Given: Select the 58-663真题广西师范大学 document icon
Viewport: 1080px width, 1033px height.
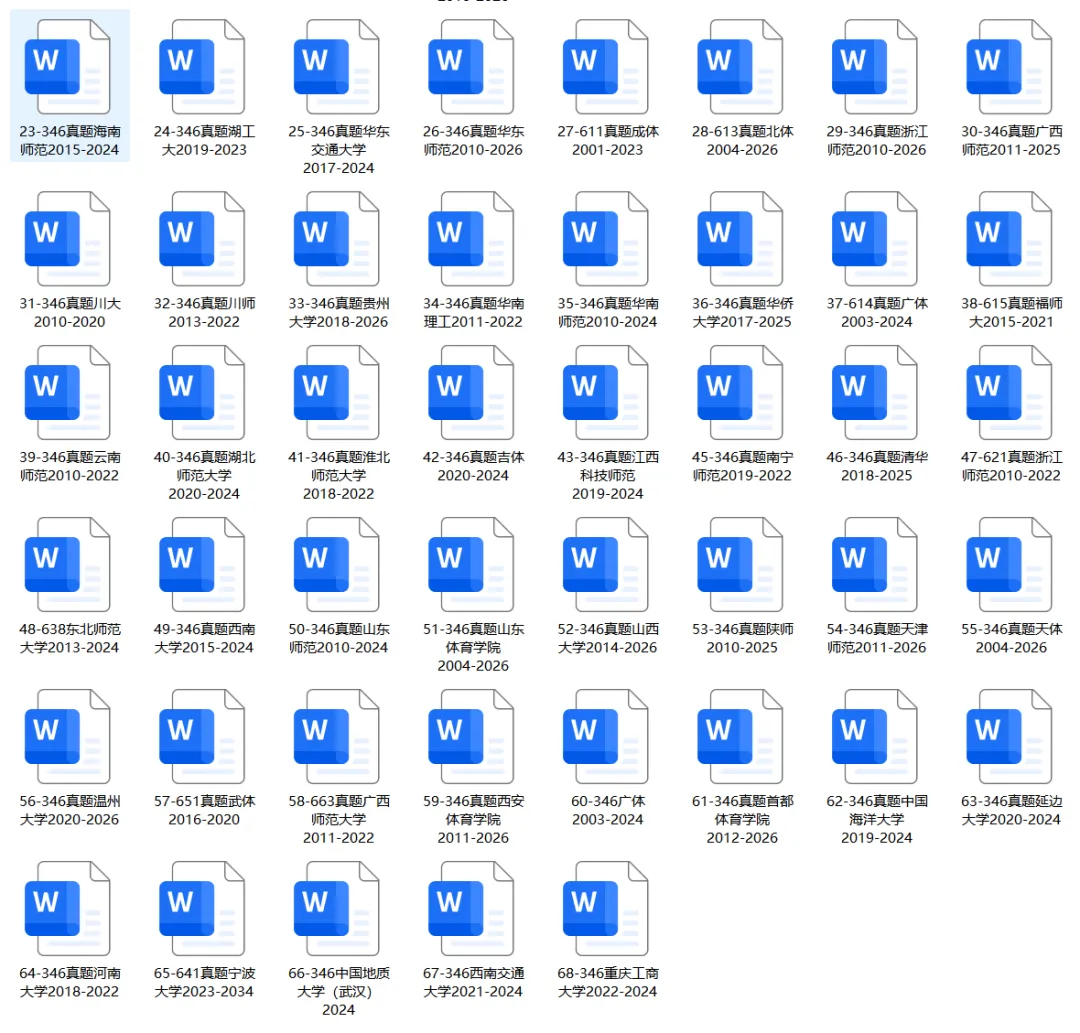Looking at the screenshot, I should [x=337, y=737].
